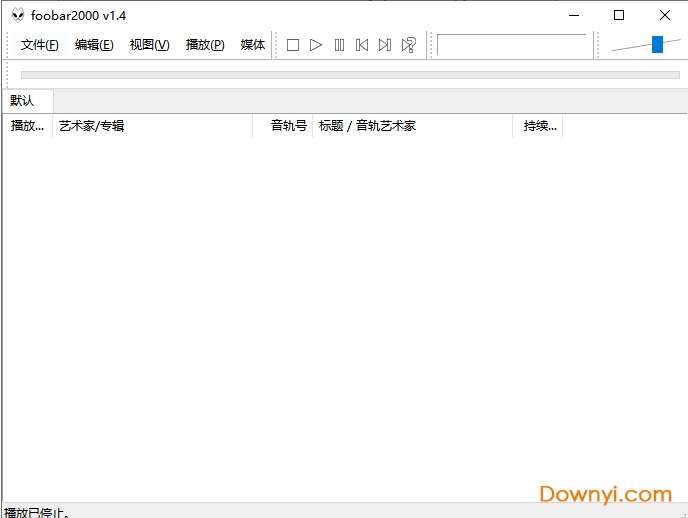Click the playback seek bar
Image resolution: width=688 pixels, height=518 pixels.
(350, 75)
